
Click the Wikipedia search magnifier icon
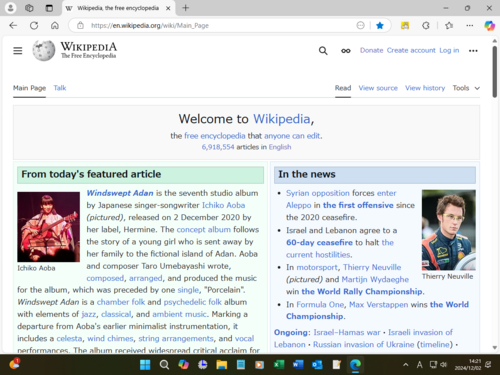[323, 51]
